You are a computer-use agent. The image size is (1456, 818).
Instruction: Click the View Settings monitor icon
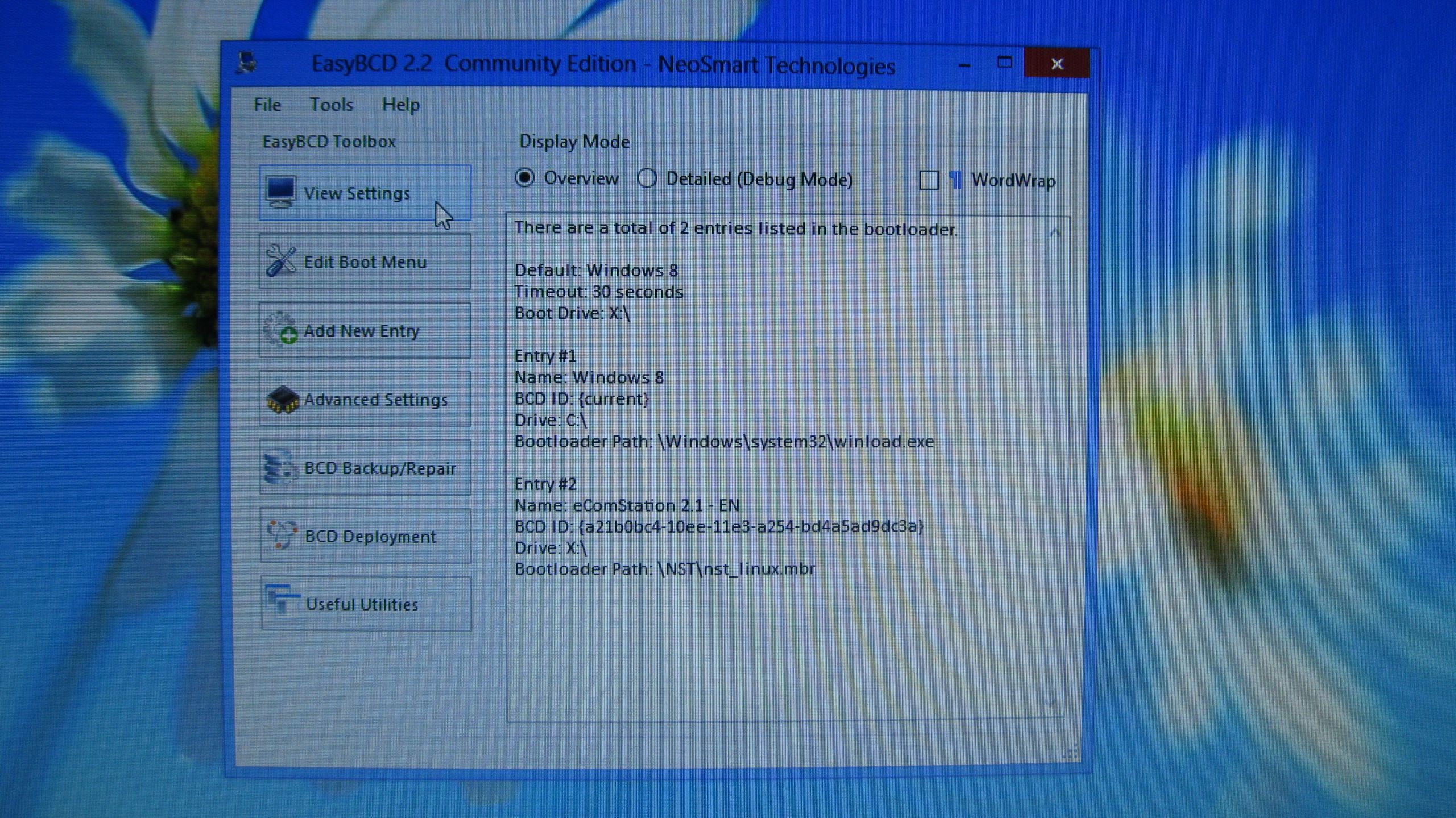point(281,192)
